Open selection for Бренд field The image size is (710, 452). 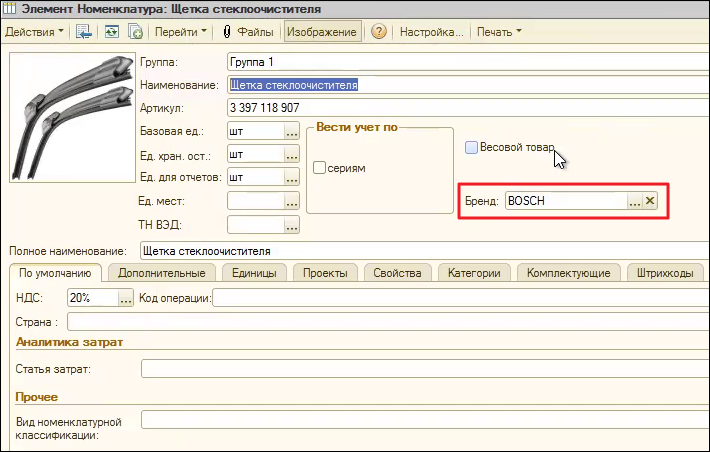[634, 201]
